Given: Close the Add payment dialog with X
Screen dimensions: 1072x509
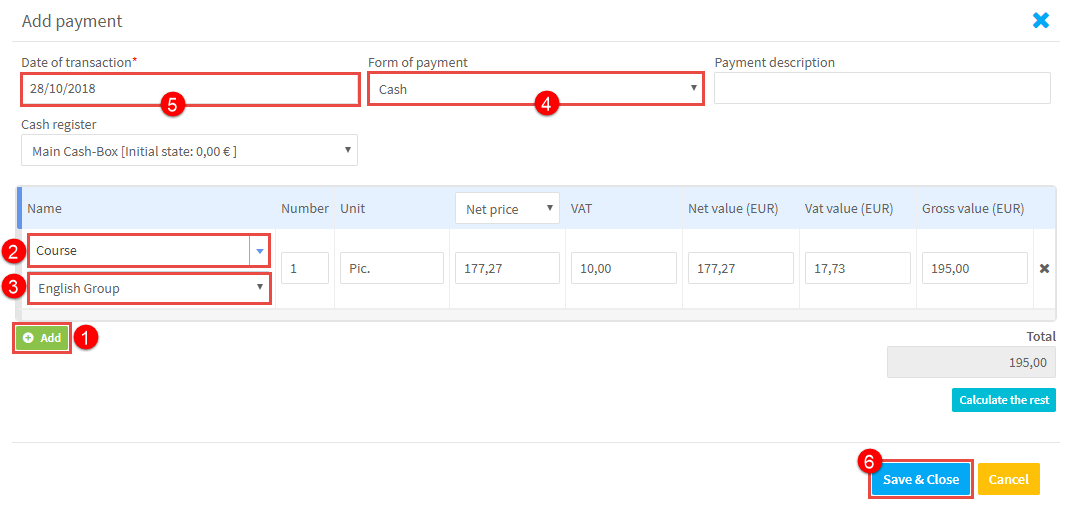Looking at the screenshot, I should coord(1041,20).
